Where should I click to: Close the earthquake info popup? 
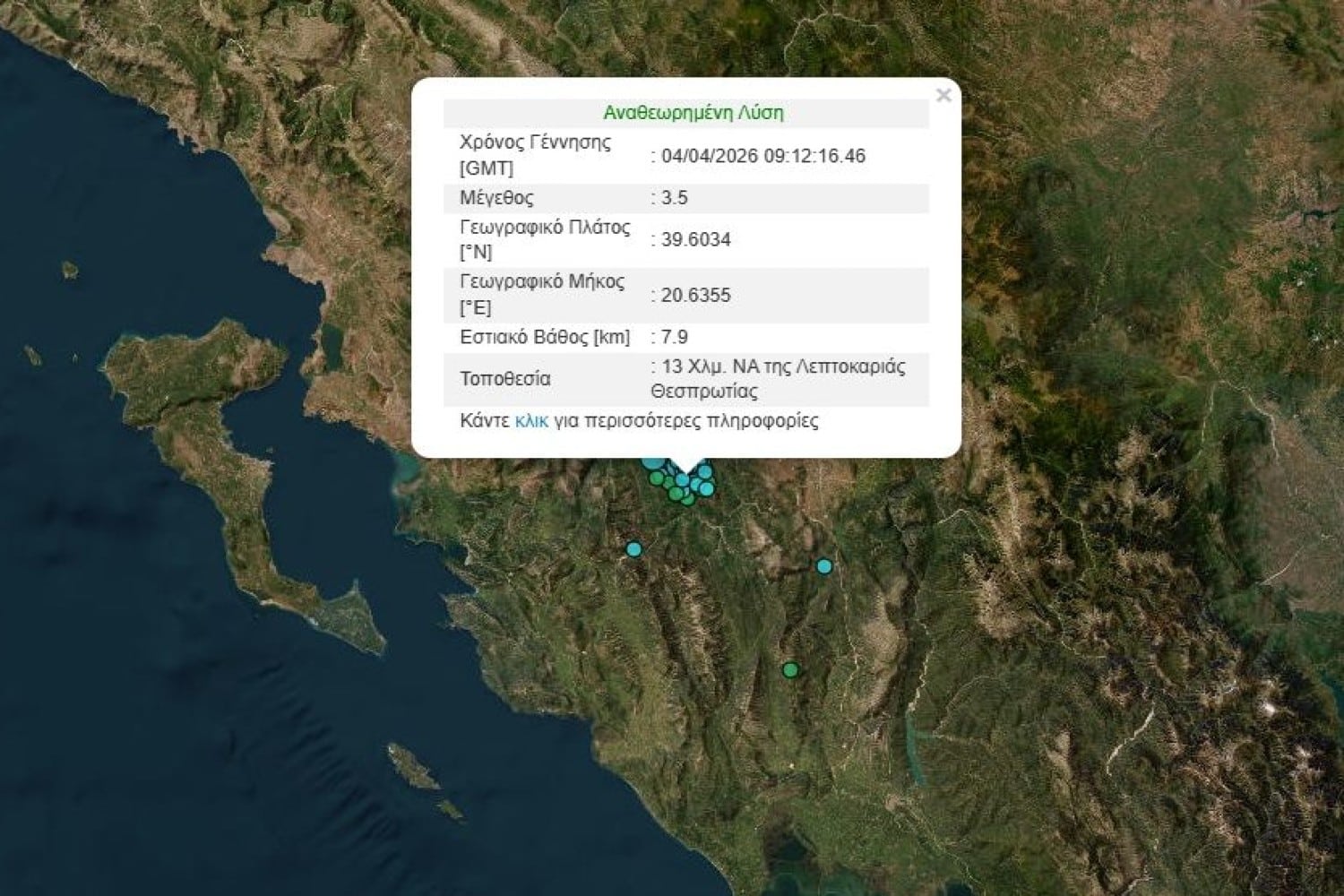[943, 95]
